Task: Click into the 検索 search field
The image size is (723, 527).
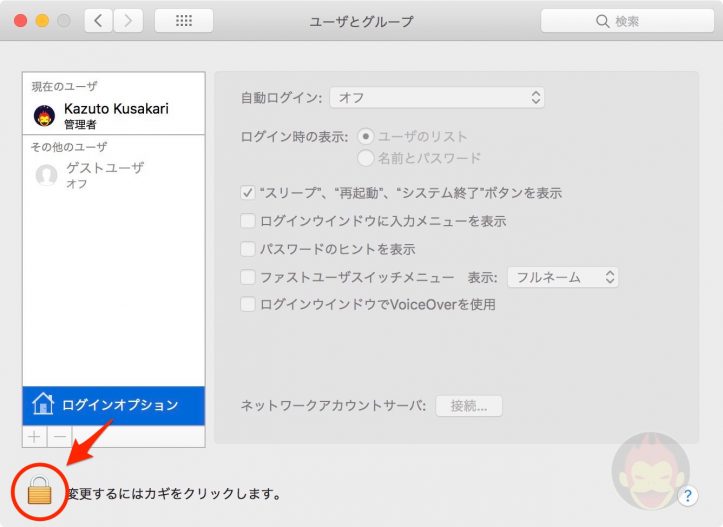Action: [x=627, y=21]
